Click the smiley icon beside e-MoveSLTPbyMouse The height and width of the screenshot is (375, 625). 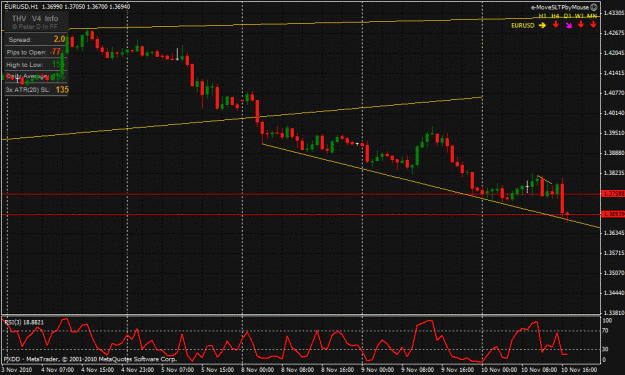click(x=594, y=7)
